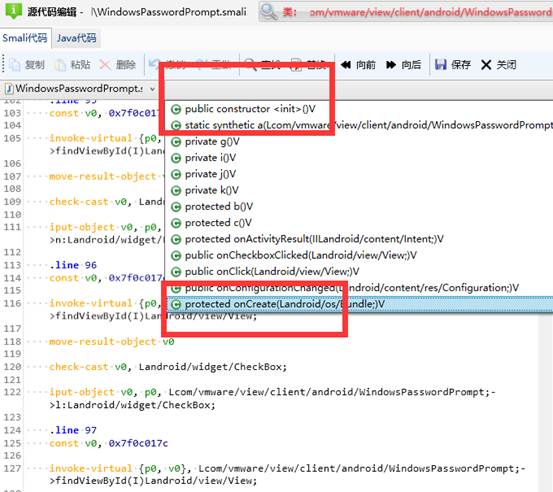This screenshot has width=553, height=492.
Task: Click the source editor title \WindowsPasswordPrompt.smali
Action: coord(169,12)
